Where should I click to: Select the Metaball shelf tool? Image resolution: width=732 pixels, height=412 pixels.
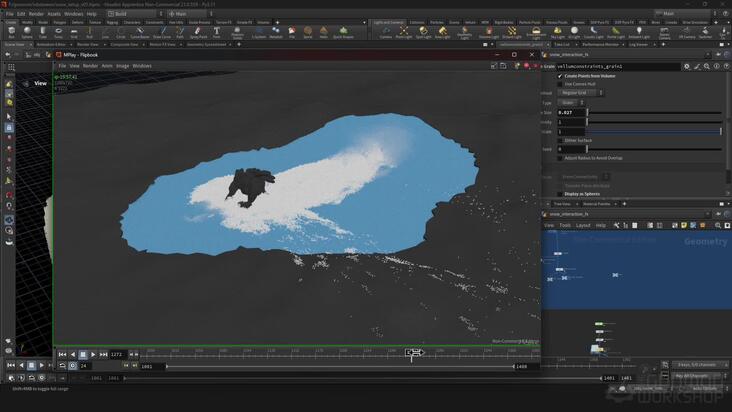point(276,32)
